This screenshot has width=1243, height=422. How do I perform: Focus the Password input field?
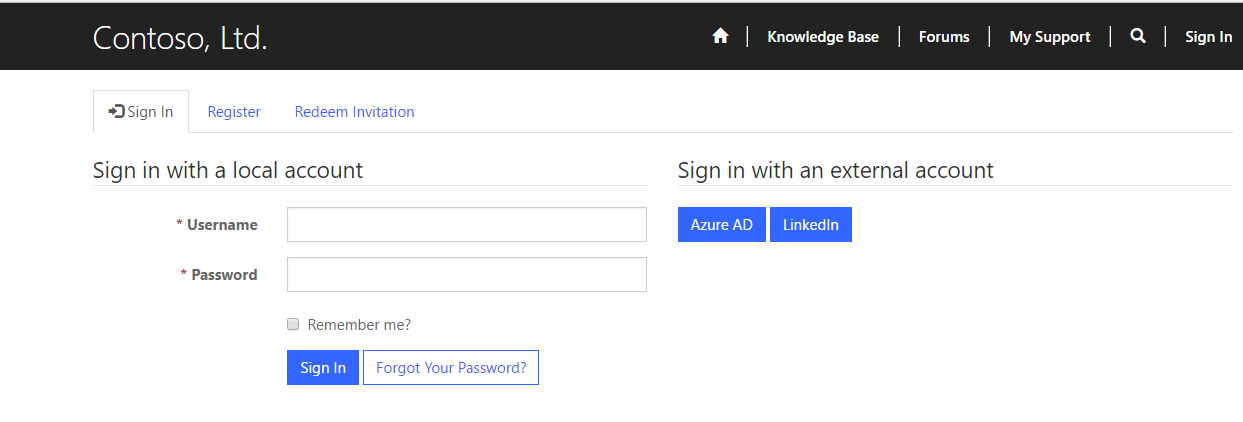point(467,274)
